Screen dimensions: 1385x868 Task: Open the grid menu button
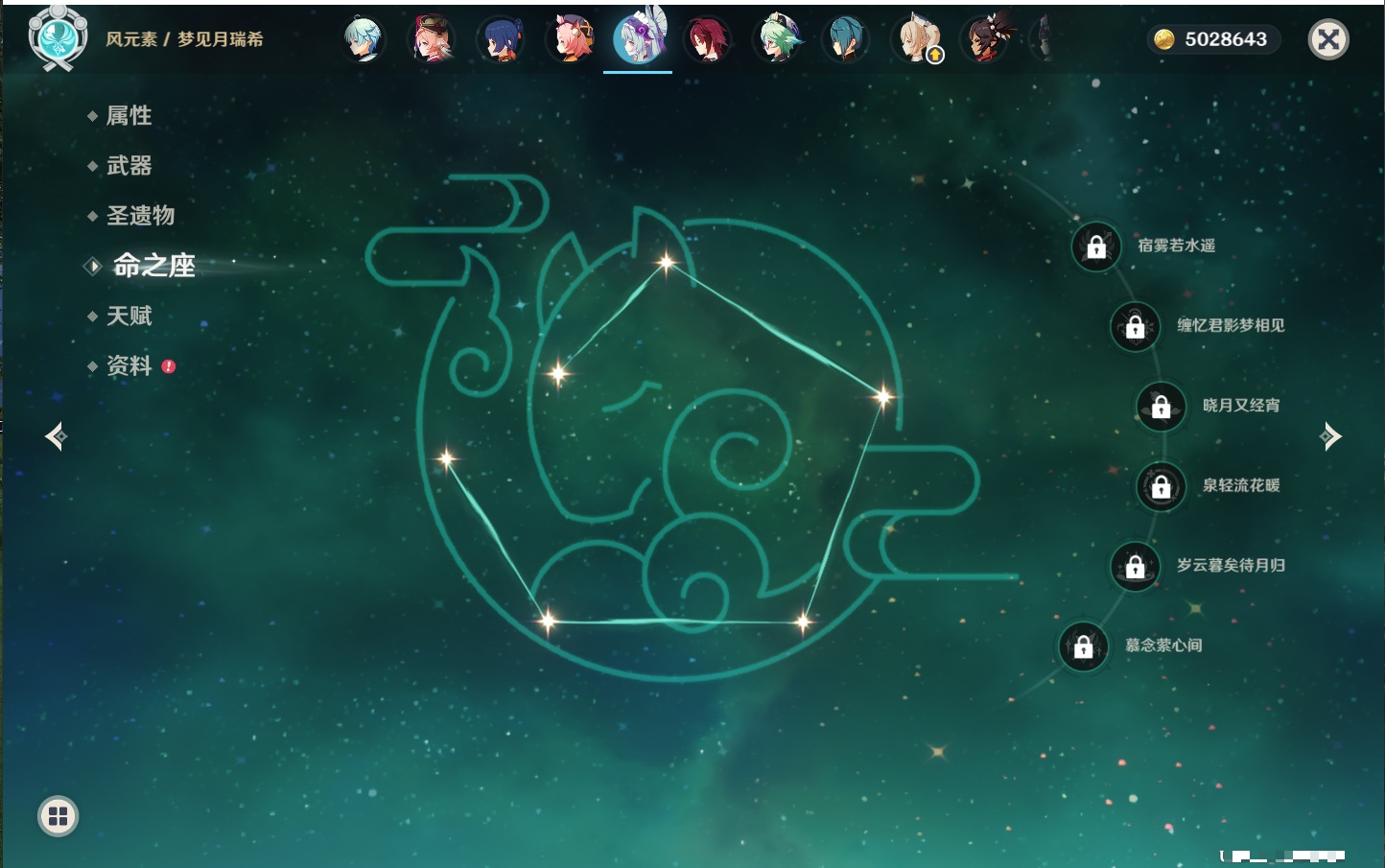(58, 816)
